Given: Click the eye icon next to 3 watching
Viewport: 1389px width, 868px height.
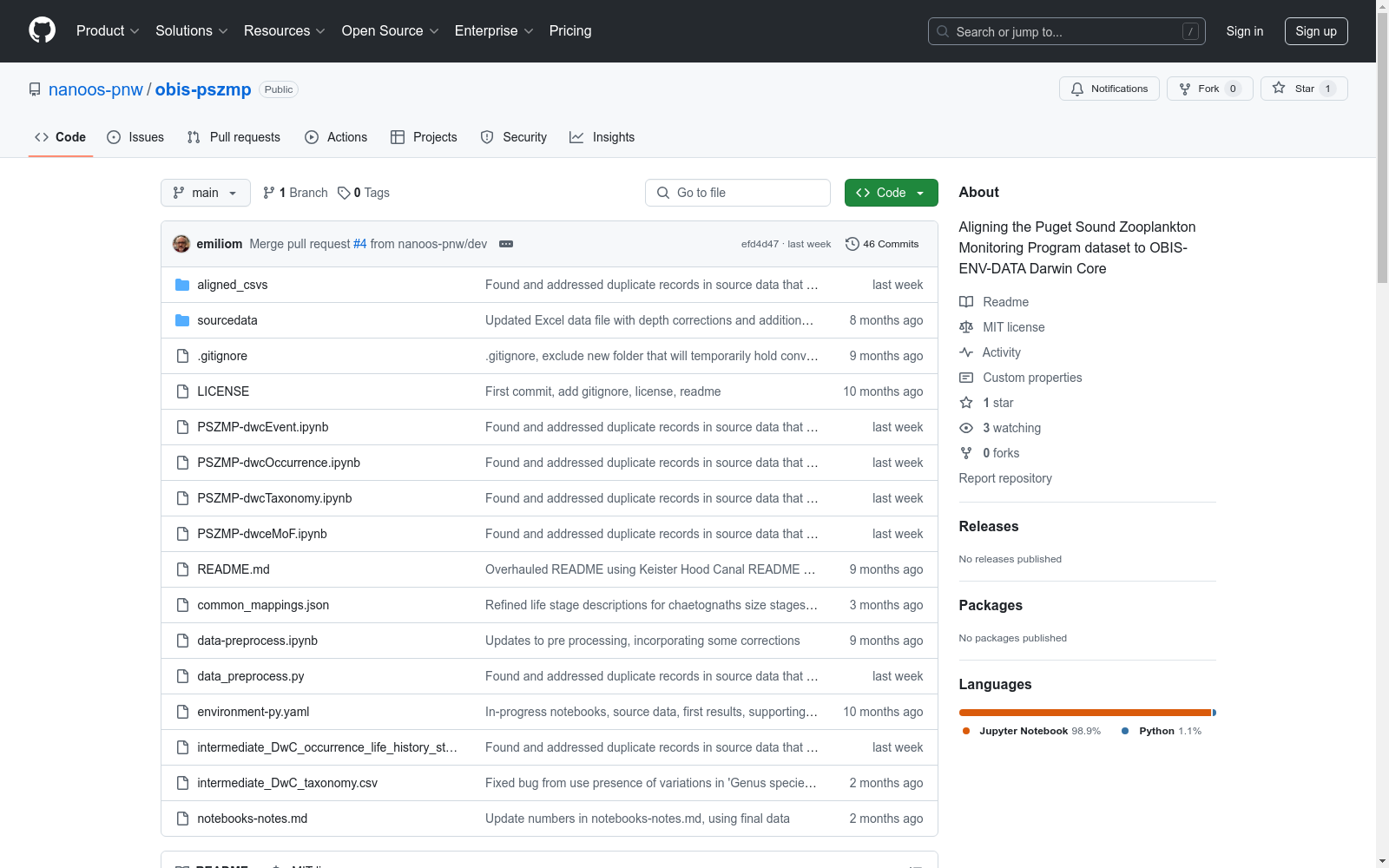Looking at the screenshot, I should pyautogui.click(x=966, y=428).
